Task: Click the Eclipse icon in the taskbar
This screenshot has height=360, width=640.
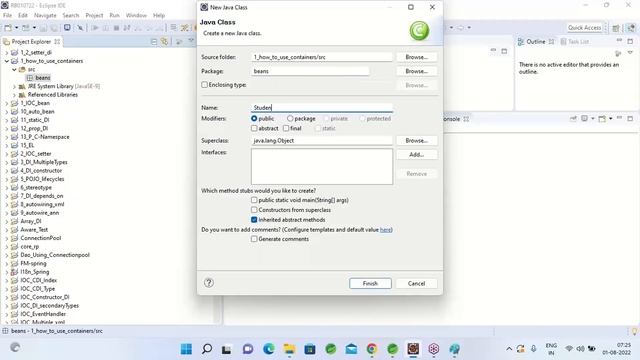Action: click(413, 349)
